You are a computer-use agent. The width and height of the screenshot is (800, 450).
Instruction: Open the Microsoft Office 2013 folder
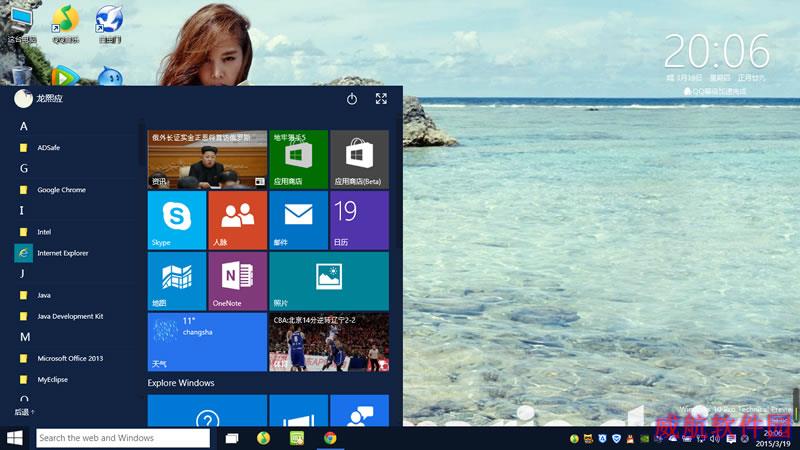tap(71, 358)
